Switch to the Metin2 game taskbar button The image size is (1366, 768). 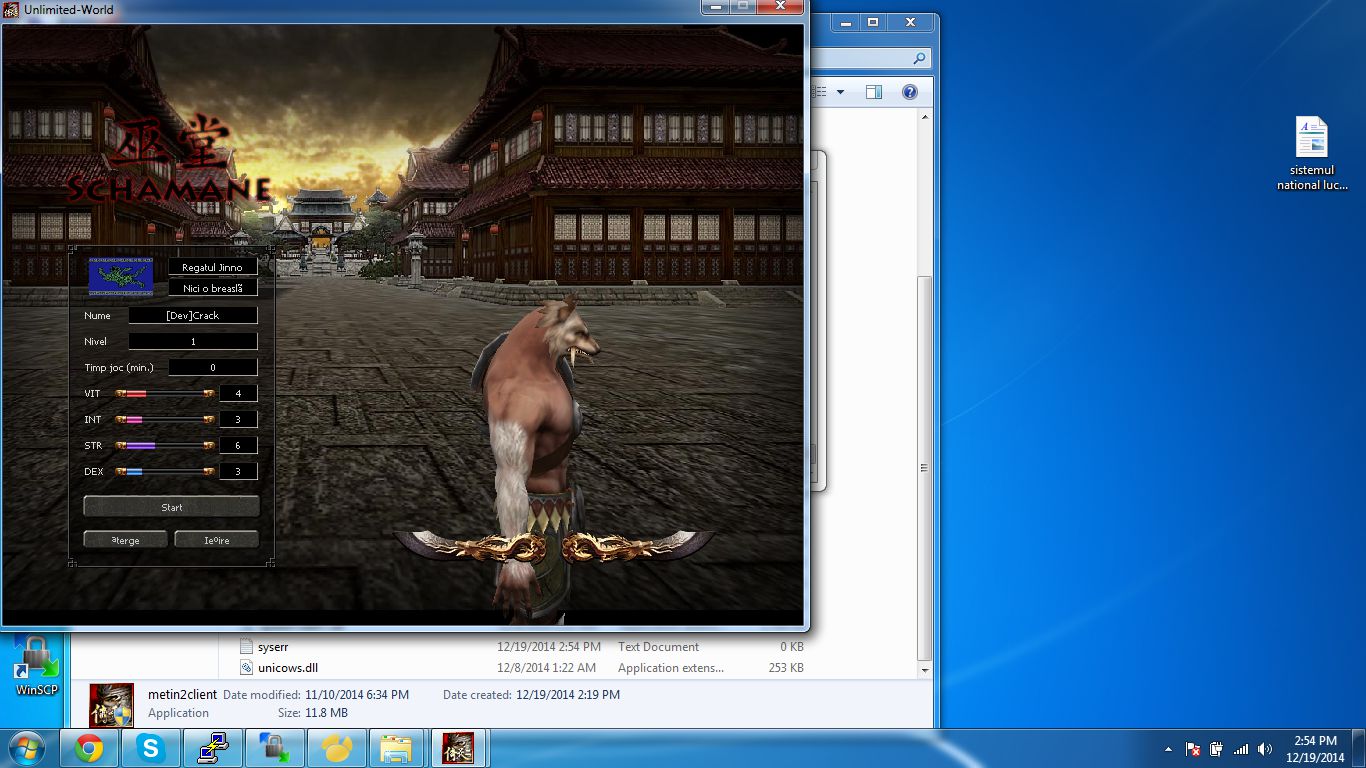click(459, 748)
